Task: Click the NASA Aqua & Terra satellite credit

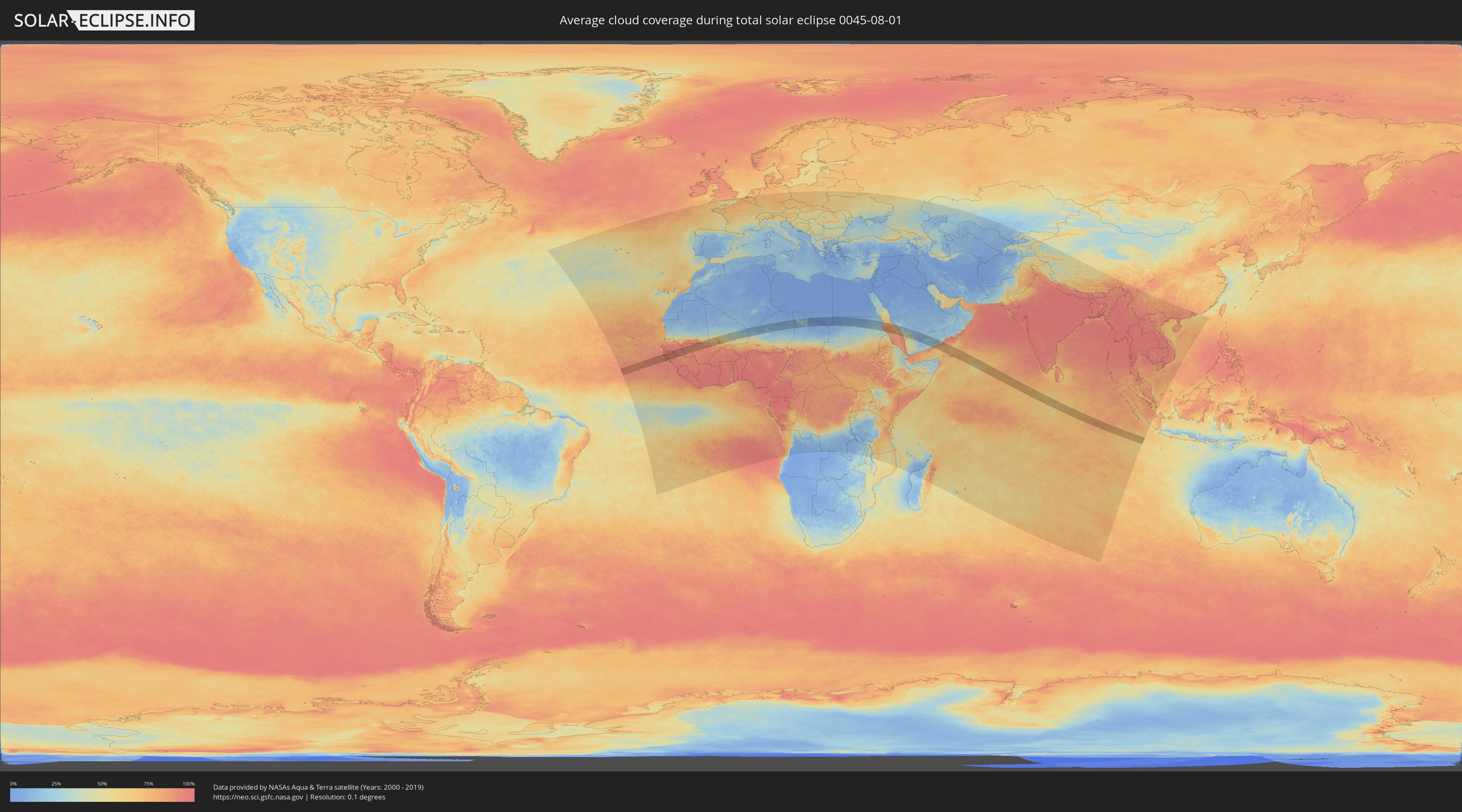Action: pos(318,787)
